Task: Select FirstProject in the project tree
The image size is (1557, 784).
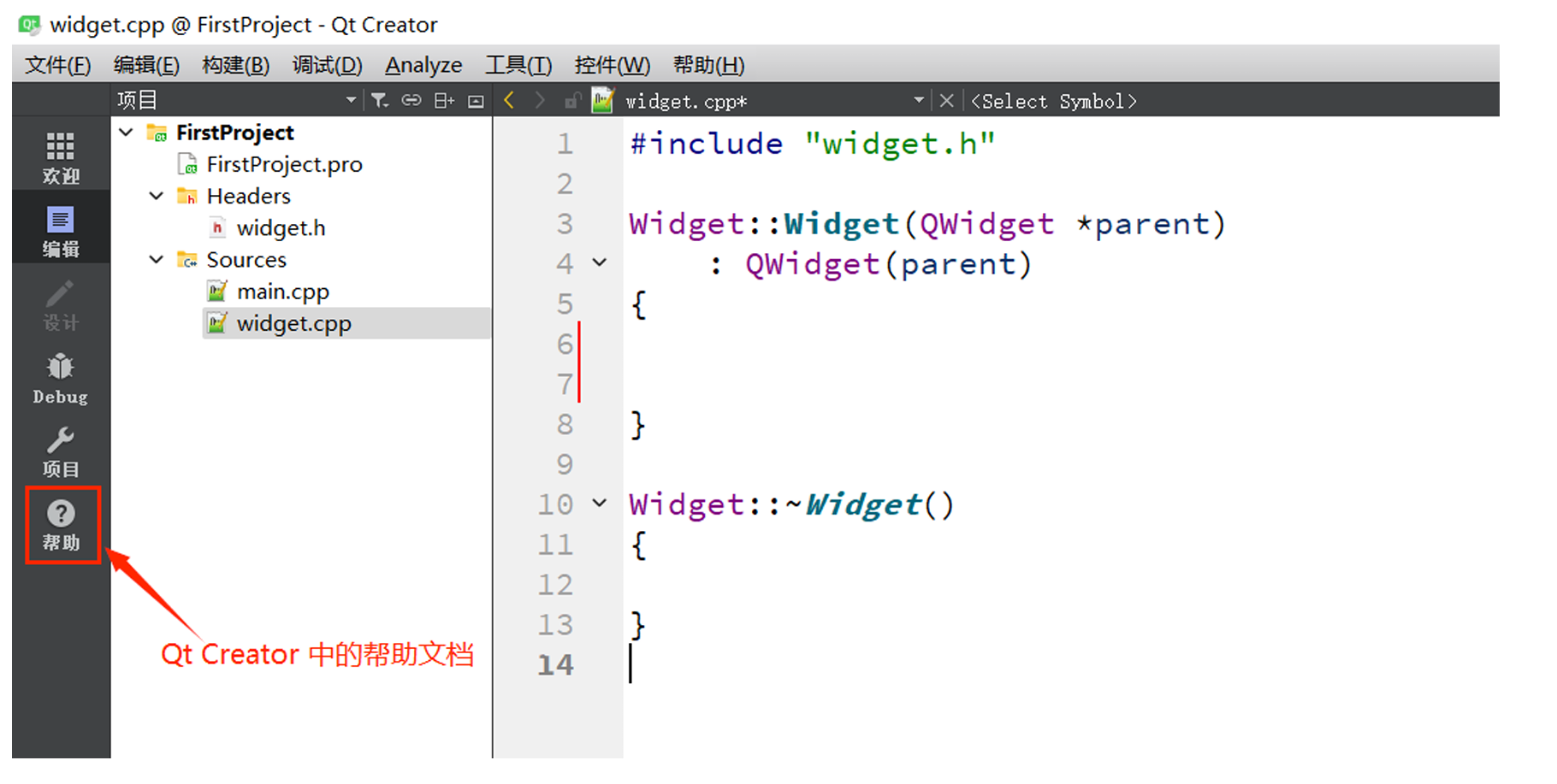Action: coord(234,133)
